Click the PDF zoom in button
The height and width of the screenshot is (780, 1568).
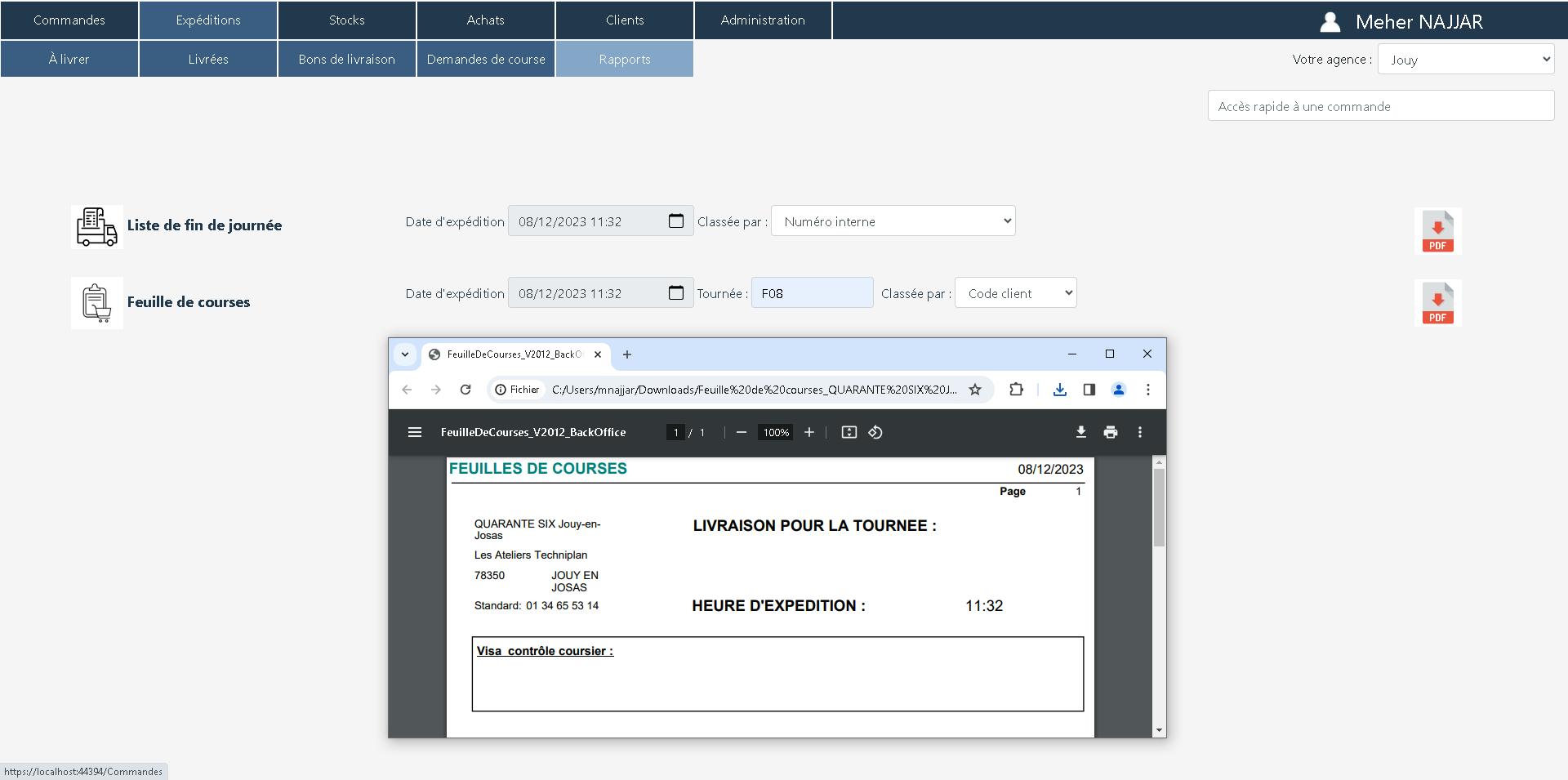pyautogui.click(x=809, y=432)
